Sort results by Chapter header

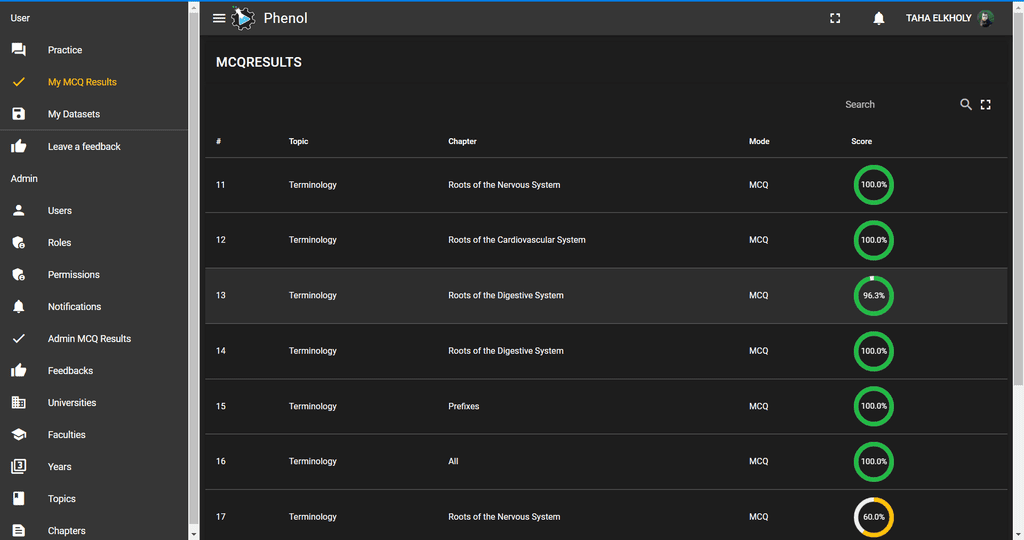click(462, 142)
